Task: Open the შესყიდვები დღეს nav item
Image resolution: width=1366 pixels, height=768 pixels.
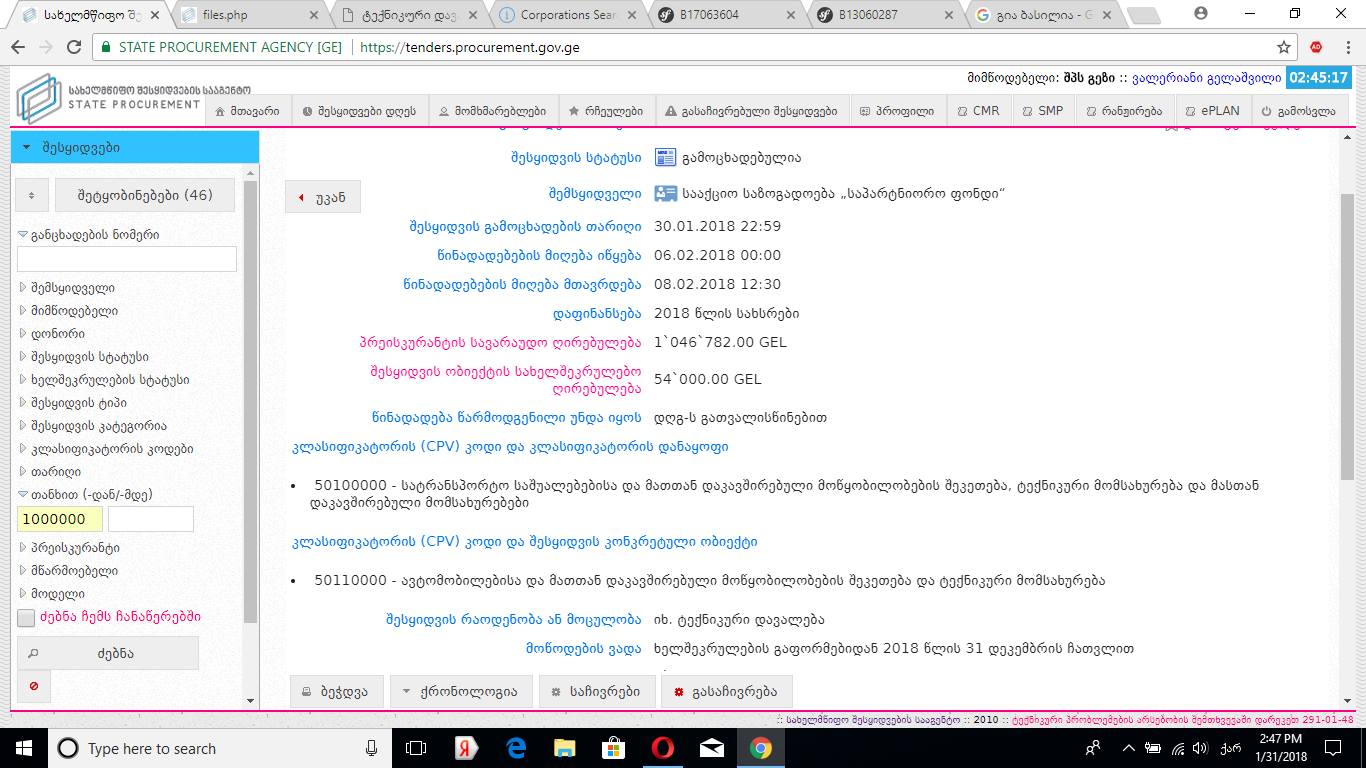Action: click(361, 111)
